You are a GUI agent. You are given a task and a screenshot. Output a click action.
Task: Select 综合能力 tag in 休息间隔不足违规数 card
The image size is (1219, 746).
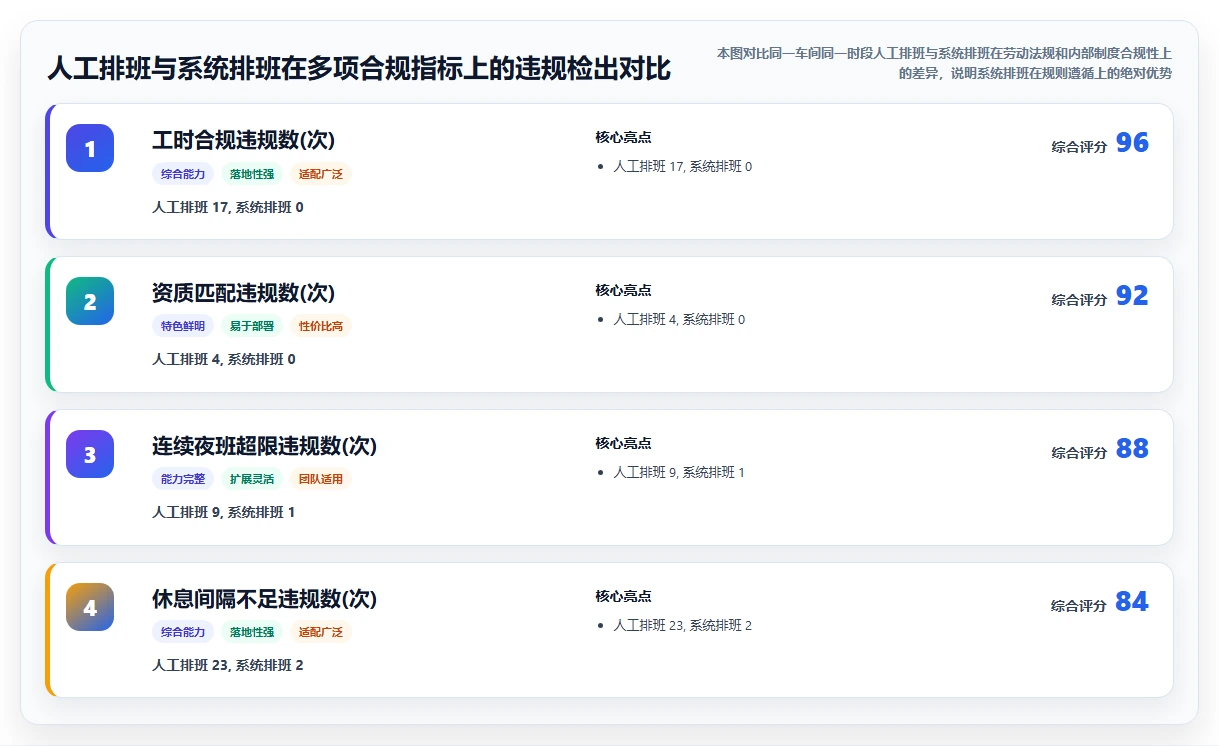(x=183, y=632)
